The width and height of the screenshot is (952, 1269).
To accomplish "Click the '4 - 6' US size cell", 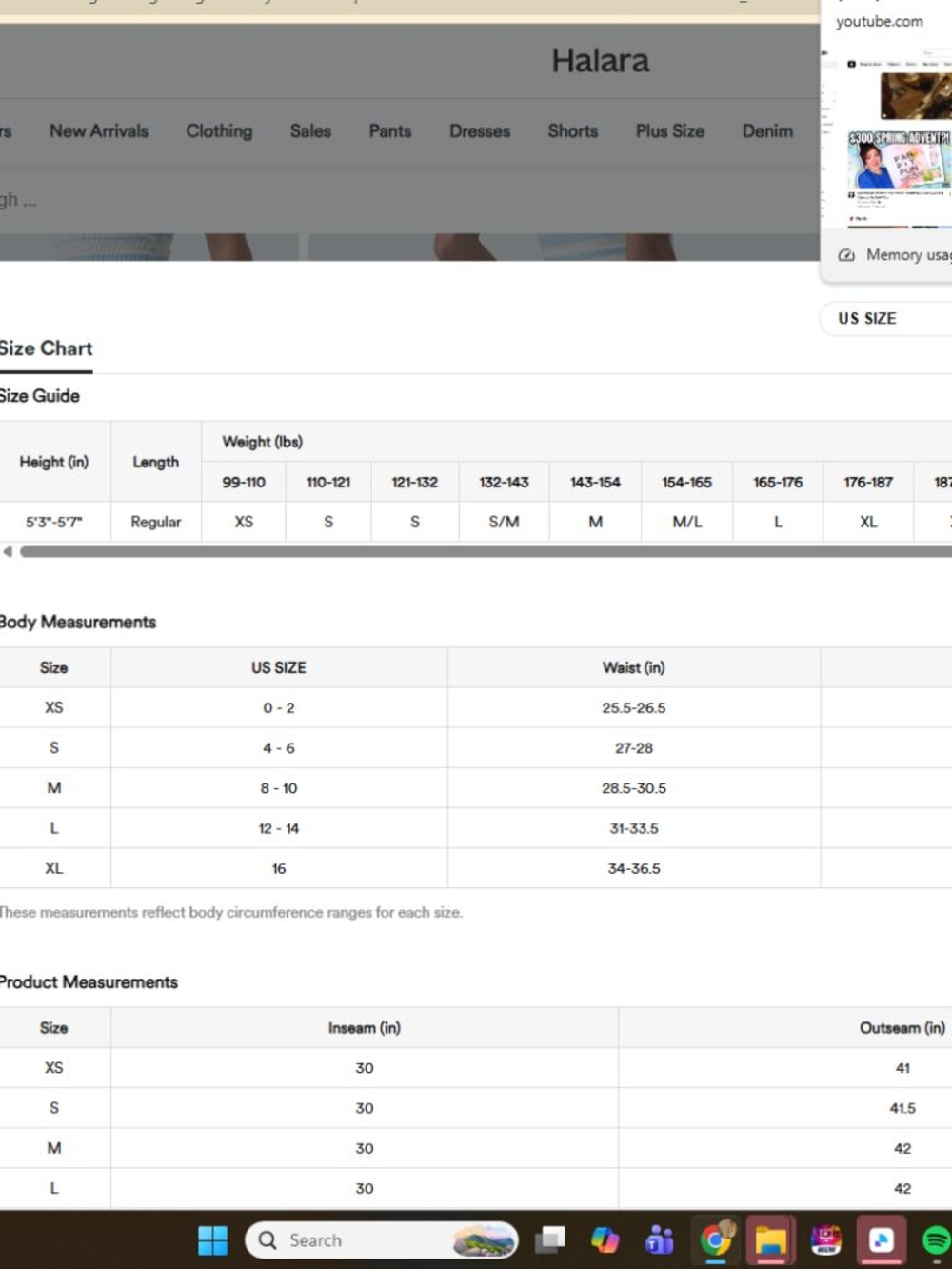I will point(279,748).
